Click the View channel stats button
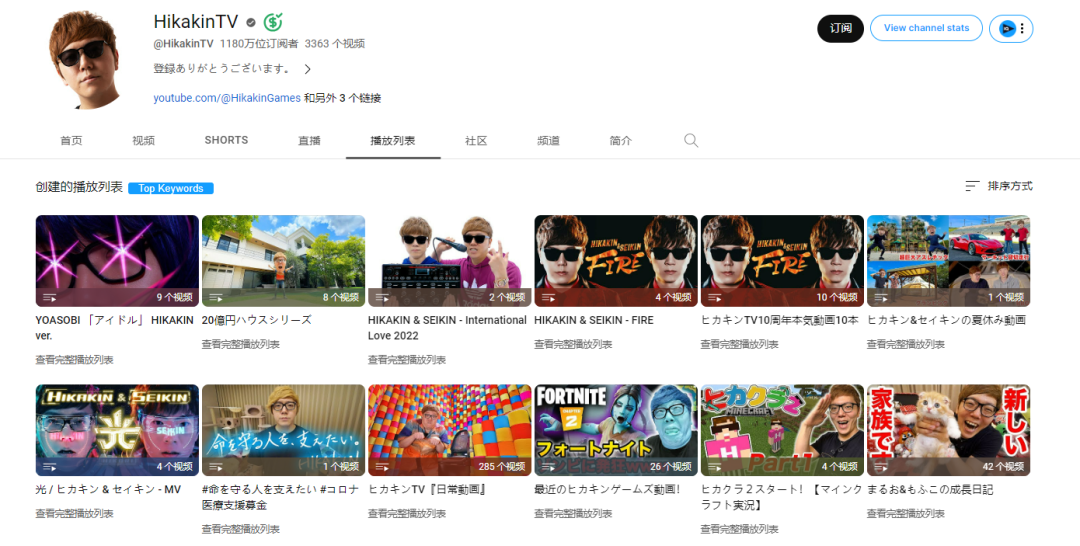The height and width of the screenshot is (546, 1080). (926, 28)
